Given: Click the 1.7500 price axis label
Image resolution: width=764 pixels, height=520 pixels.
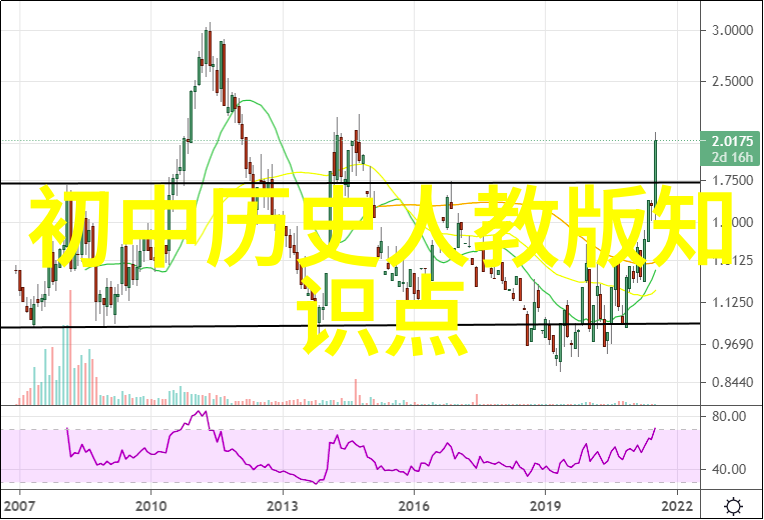Looking at the screenshot, I should (x=731, y=181).
